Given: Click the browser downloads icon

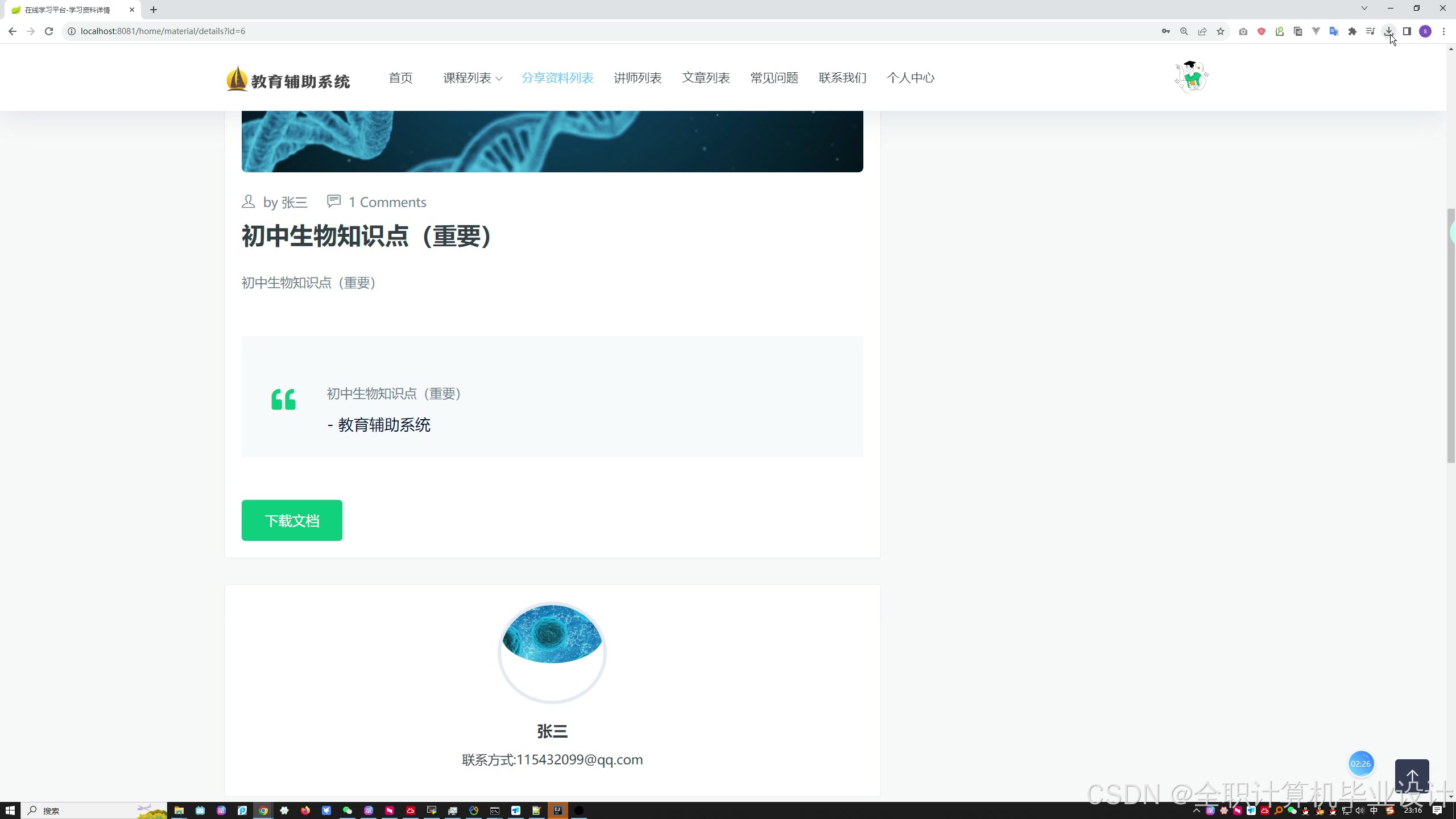Looking at the screenshot, I should coord(1388,31).
